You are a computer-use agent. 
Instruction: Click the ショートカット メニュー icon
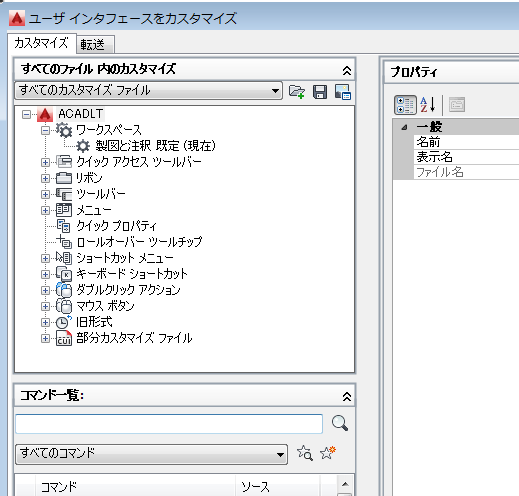click(64, 258)
